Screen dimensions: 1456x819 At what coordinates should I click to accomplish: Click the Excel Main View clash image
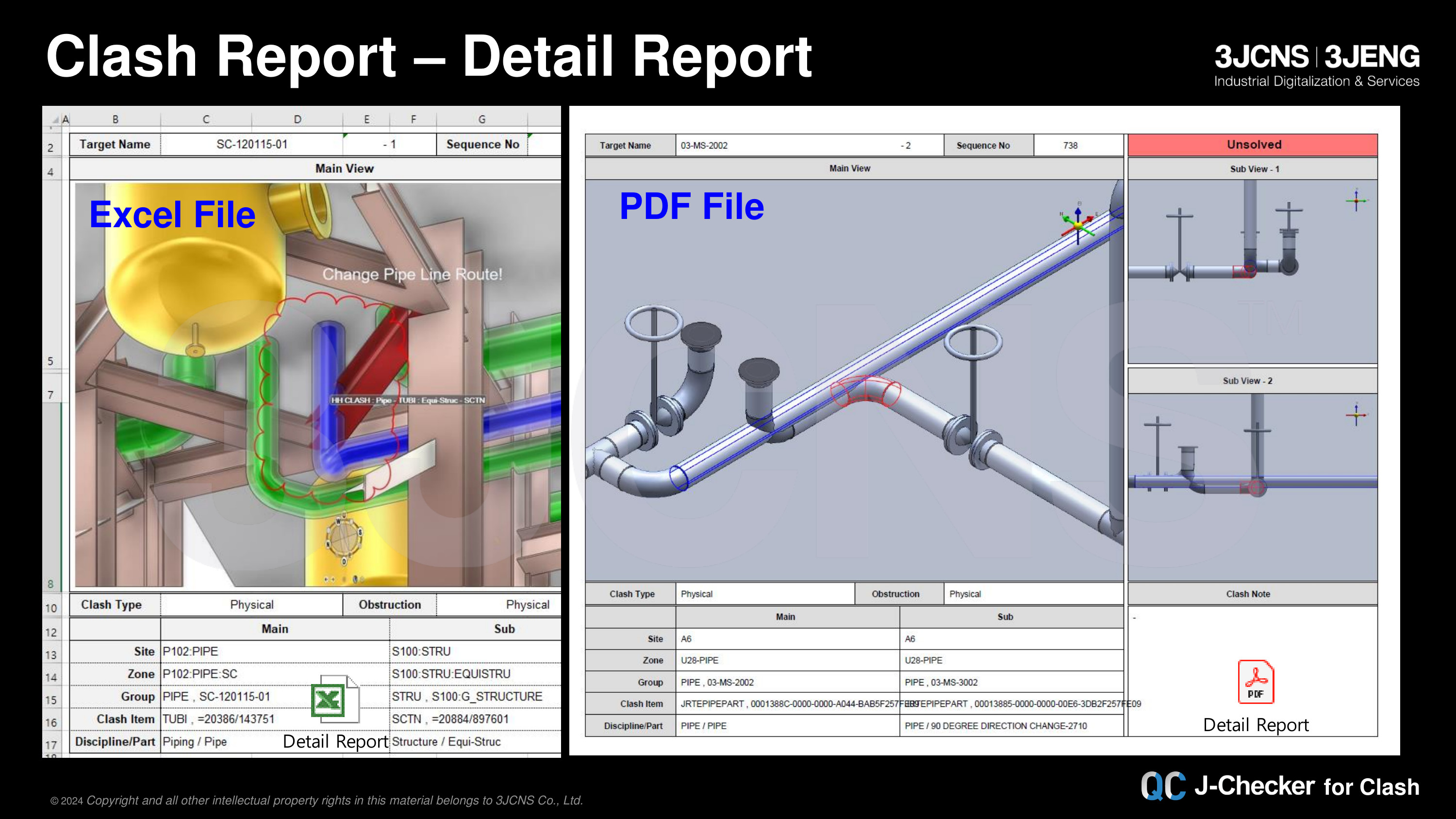pos(318,384)
